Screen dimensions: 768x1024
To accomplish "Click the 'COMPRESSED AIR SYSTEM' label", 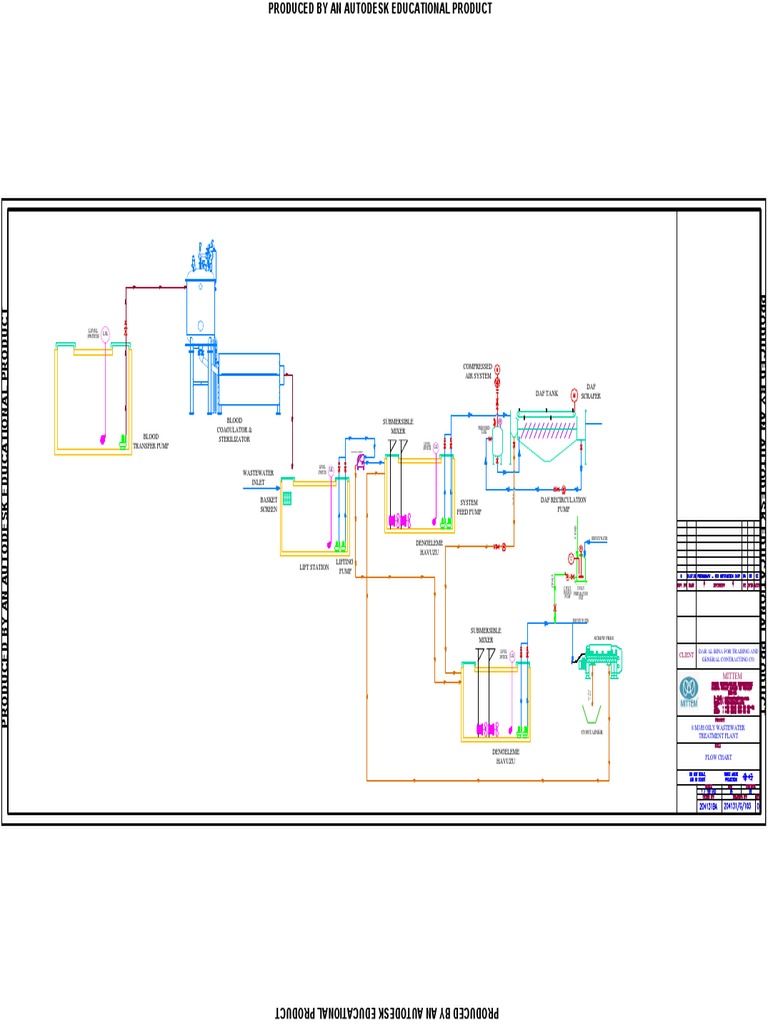I will pyautogui.click(x=477, y=371).
